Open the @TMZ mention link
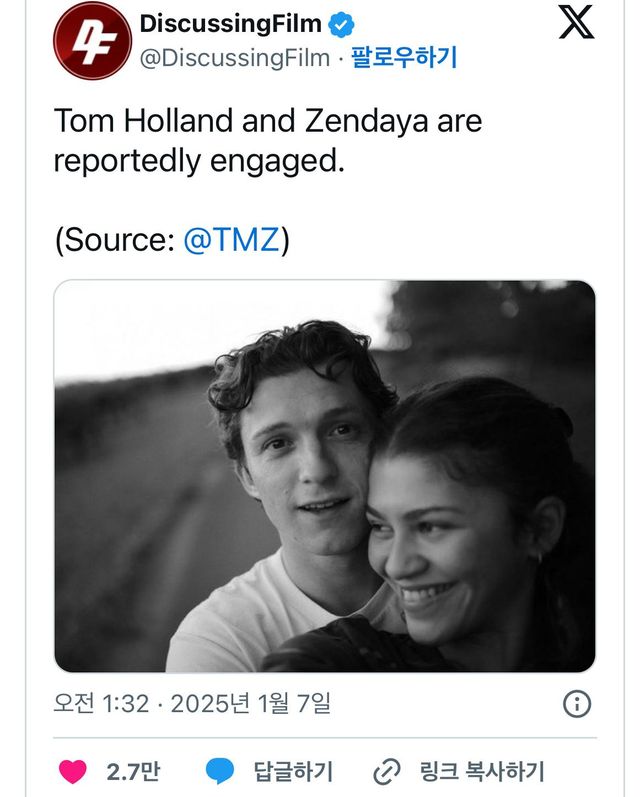 (x=231, y=241)
